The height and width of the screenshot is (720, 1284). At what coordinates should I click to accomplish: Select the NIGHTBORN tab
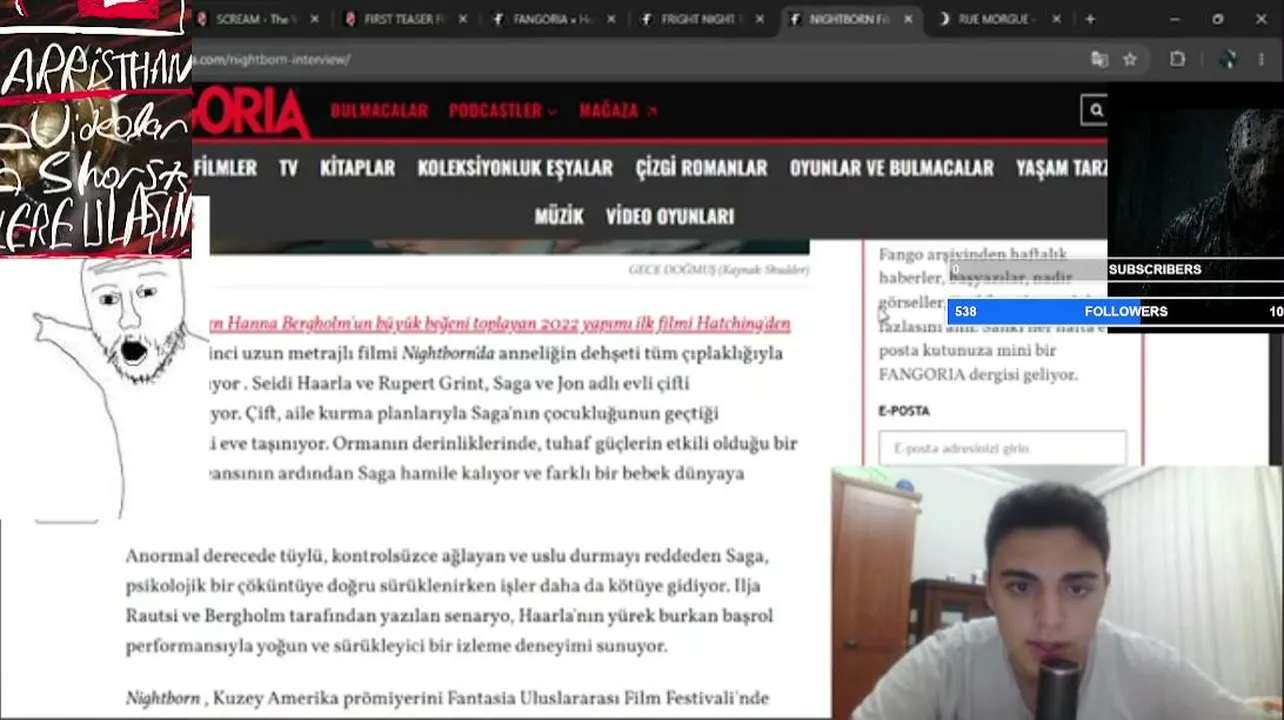tap(849, 19)
